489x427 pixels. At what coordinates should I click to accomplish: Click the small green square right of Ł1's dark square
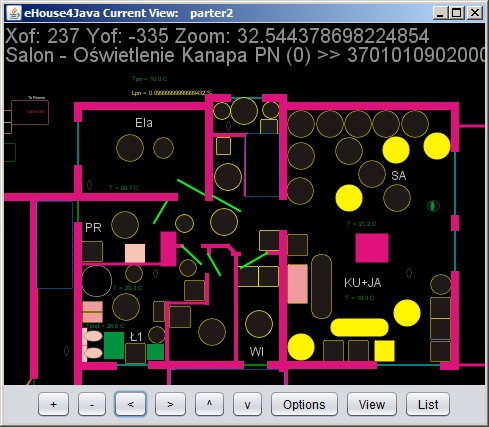click(x=155, y=352)
